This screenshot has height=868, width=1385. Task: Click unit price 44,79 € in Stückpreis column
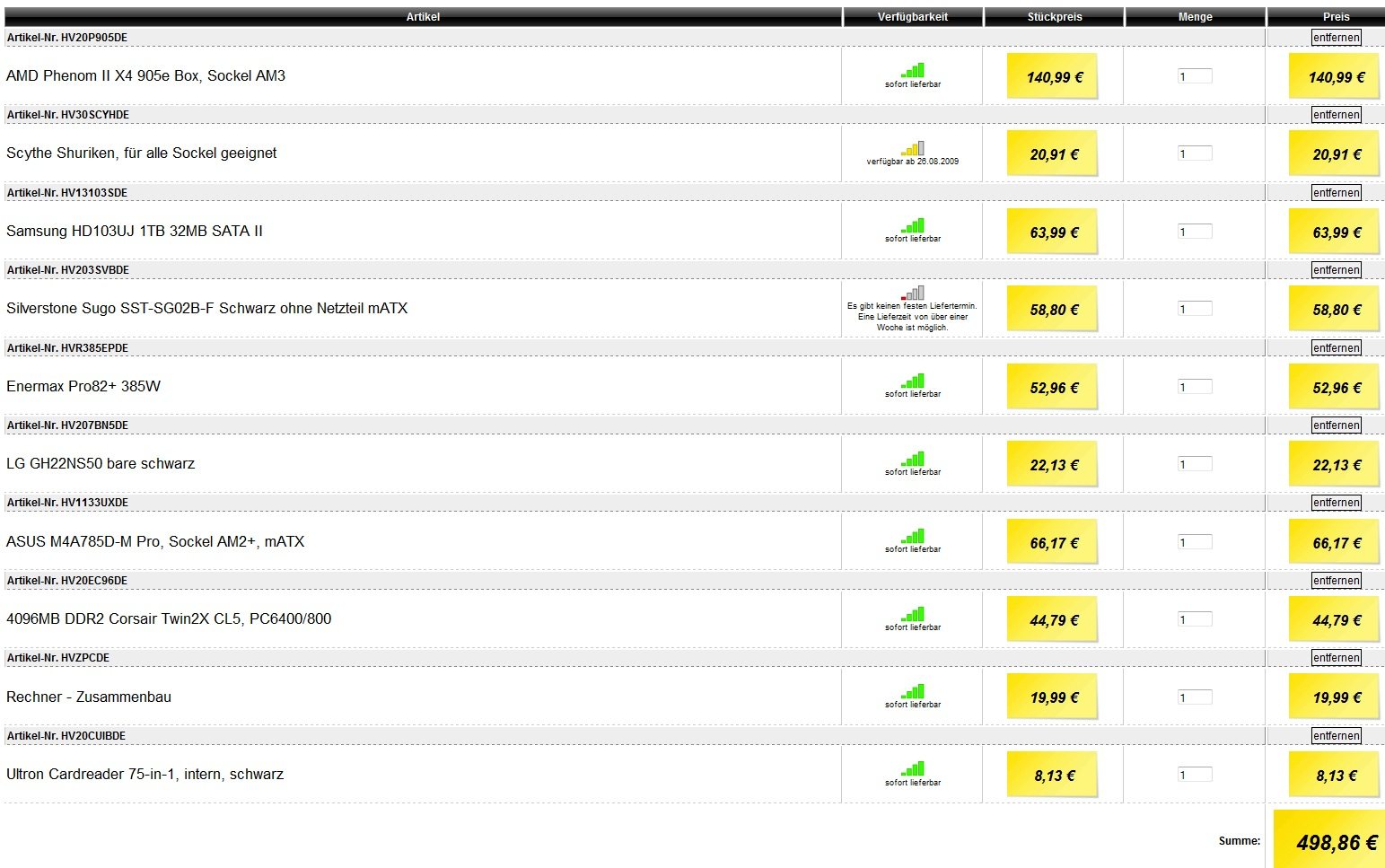1054,620
